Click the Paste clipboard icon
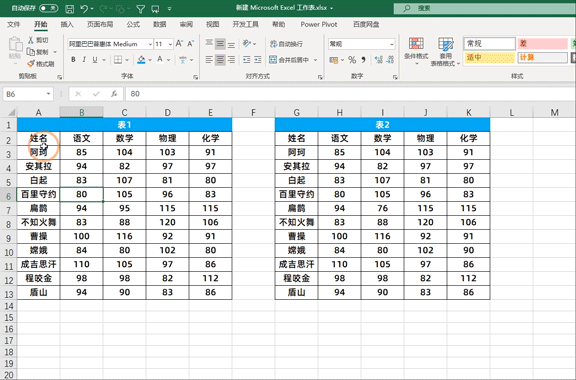Screen dimensions: 576x380 tap(15, 45)
